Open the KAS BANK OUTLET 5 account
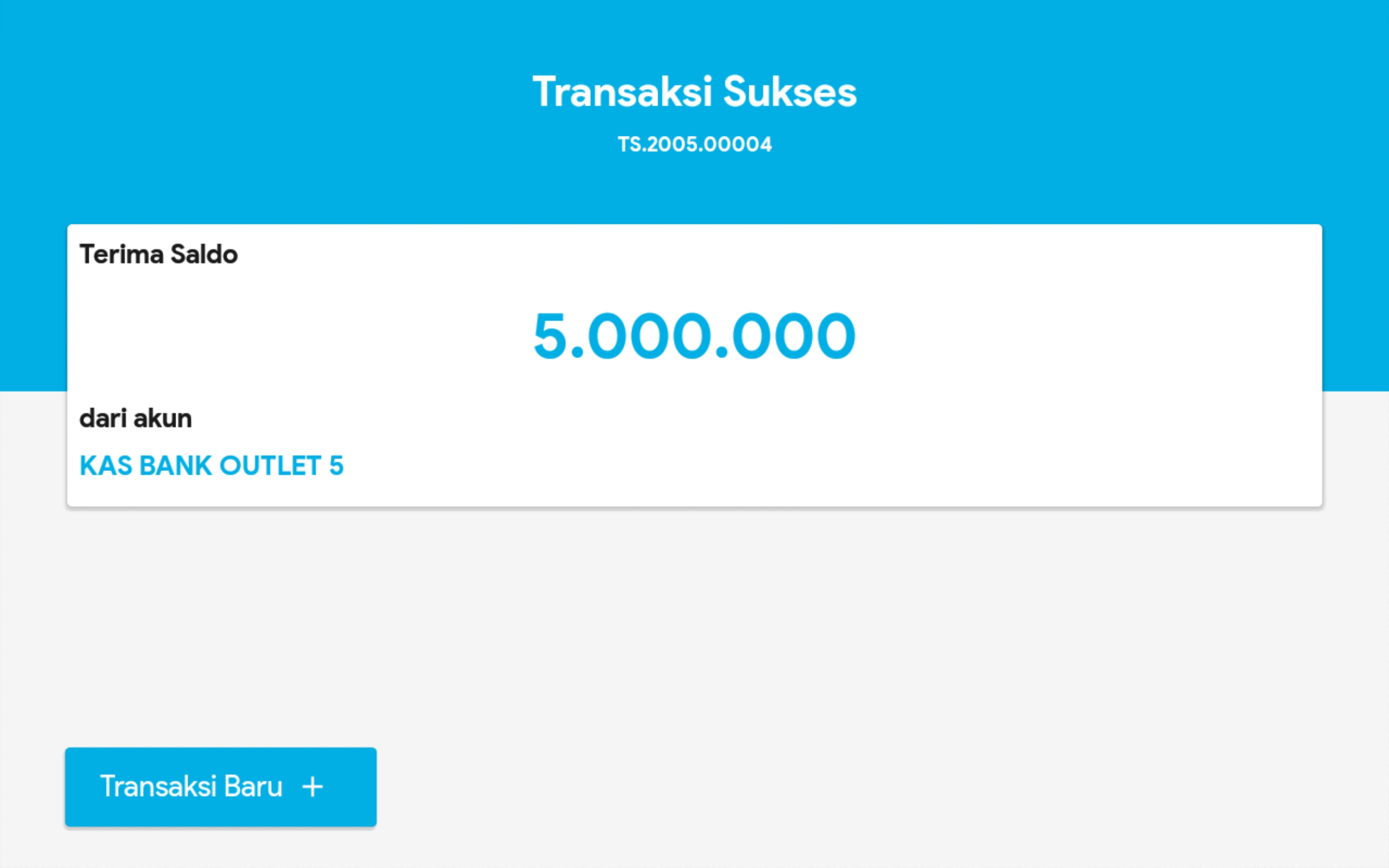The height and width of the screenshot is (868, 1389). coord(211,466)
